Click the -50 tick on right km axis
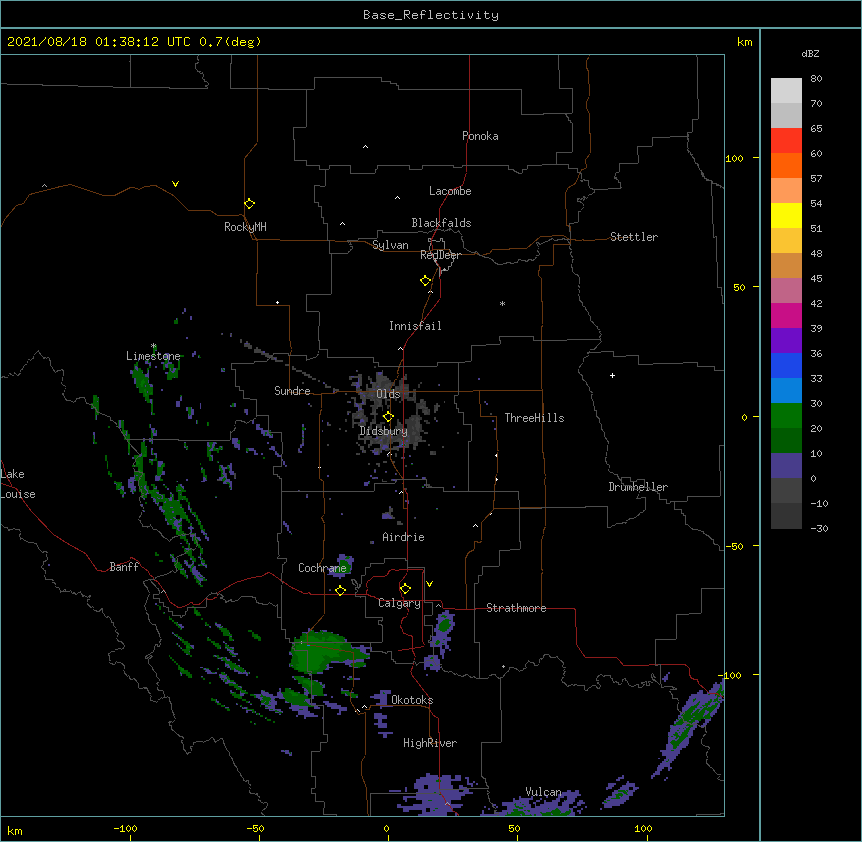 pyautogui.click(x=734, y=546)
